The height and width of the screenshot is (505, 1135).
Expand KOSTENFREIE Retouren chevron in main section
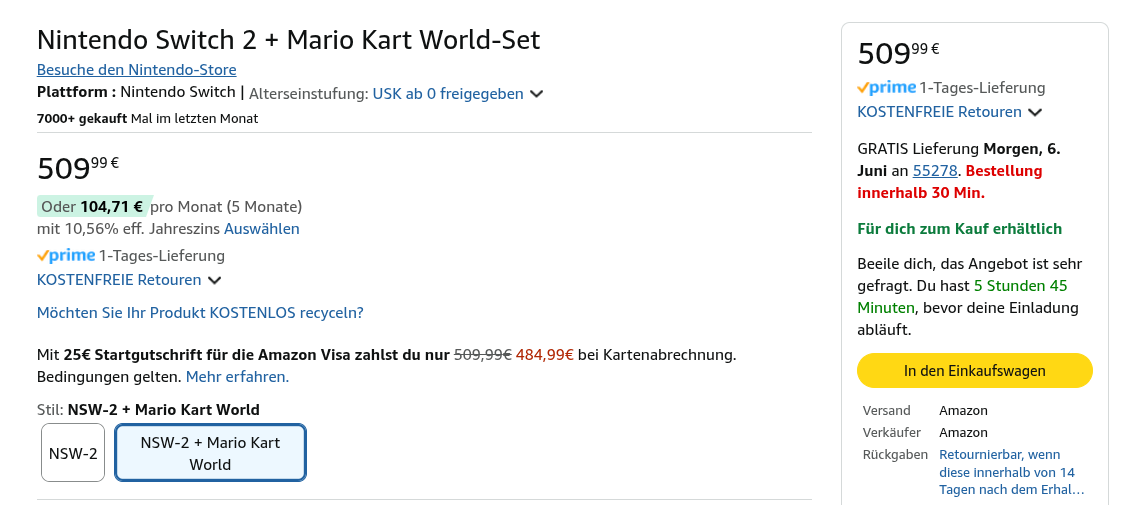coord(215,281)
